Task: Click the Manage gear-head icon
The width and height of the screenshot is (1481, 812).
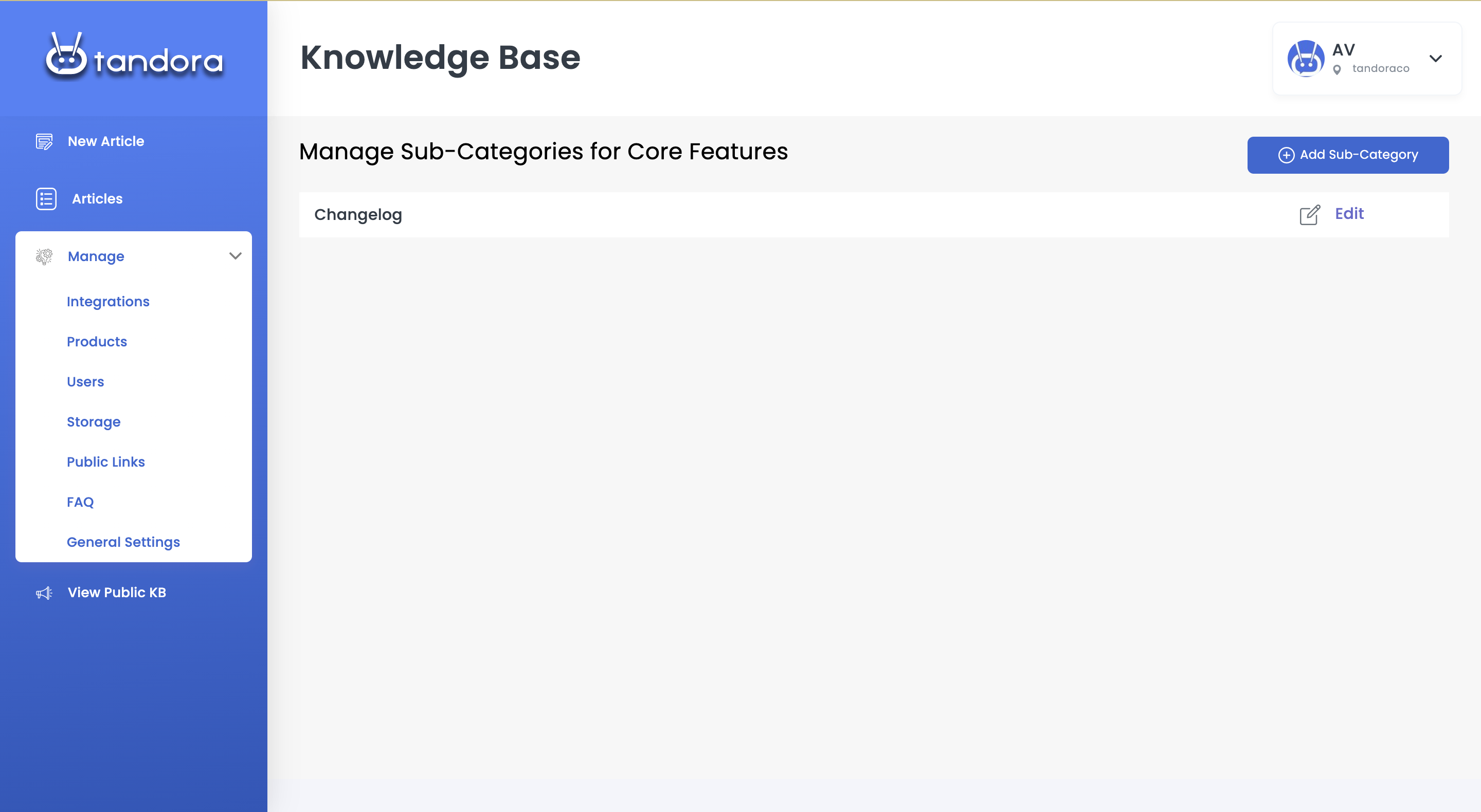Action: tap(44, 256)
